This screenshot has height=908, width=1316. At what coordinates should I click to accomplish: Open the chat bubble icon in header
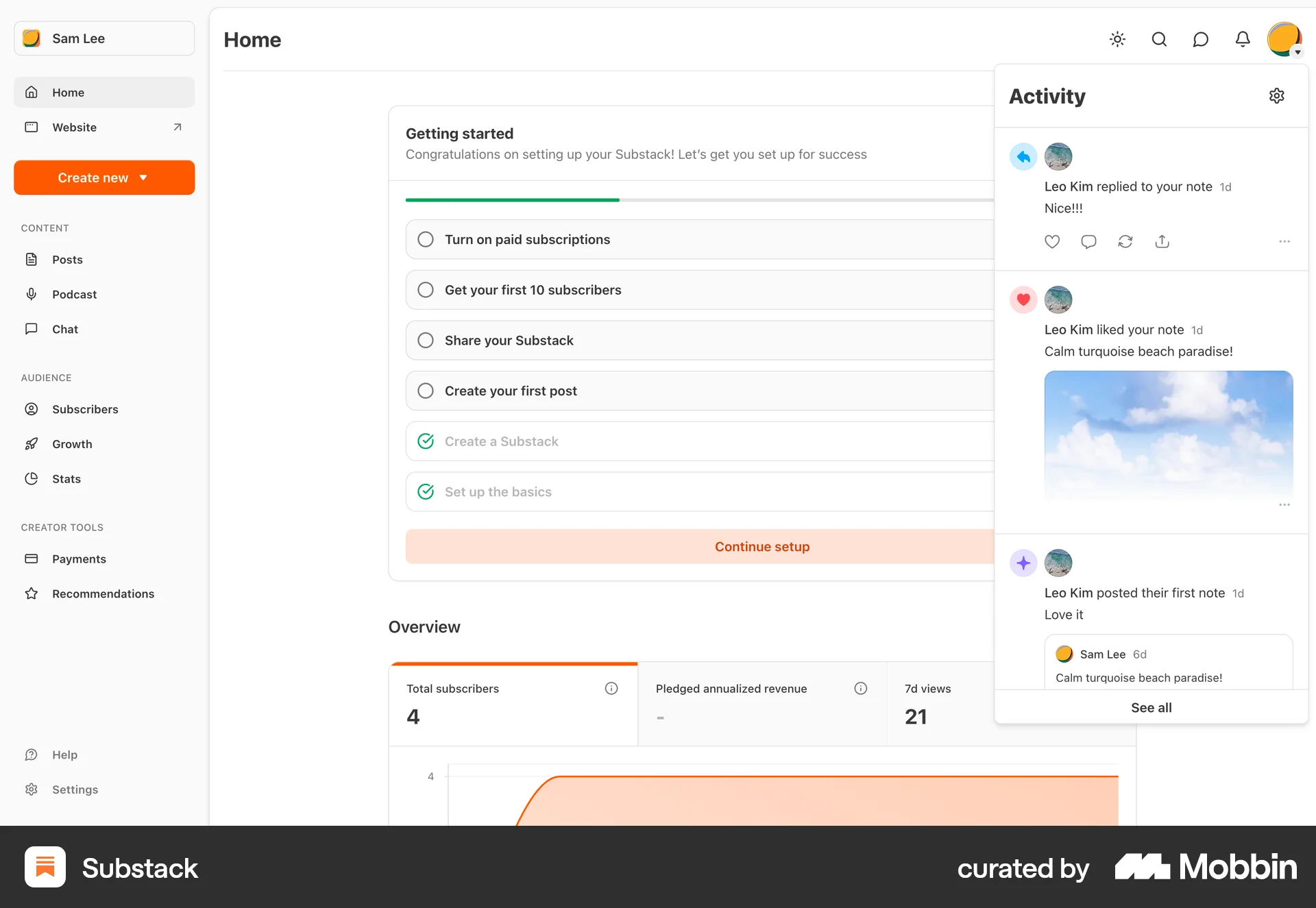(1201, 39)
